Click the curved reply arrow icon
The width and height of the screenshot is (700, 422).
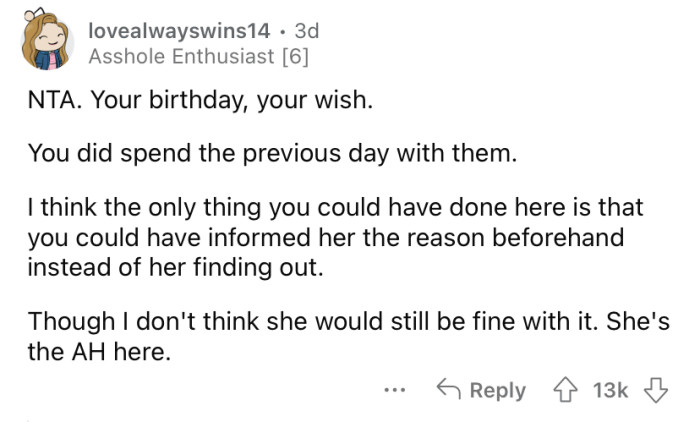coord(450,390)
